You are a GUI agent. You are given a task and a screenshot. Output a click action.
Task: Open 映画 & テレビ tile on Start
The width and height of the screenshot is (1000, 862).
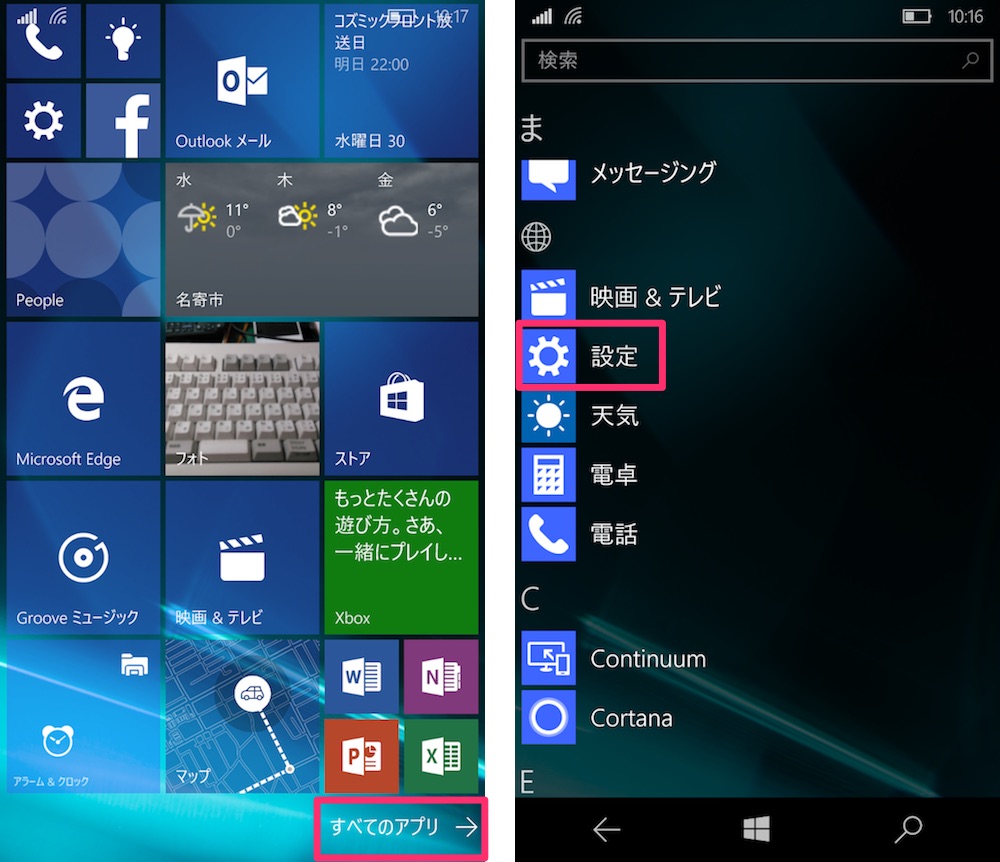(x=242, y=557)
